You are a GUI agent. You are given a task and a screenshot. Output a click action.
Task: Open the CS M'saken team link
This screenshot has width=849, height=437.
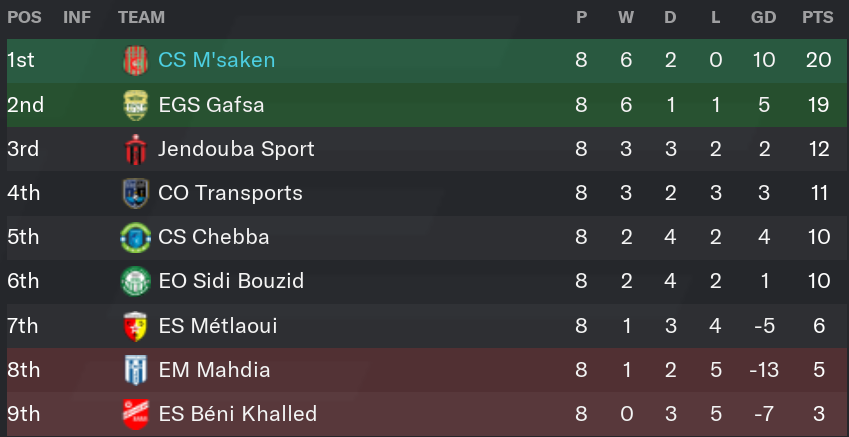pyautogui.click(x=217, y=60)
